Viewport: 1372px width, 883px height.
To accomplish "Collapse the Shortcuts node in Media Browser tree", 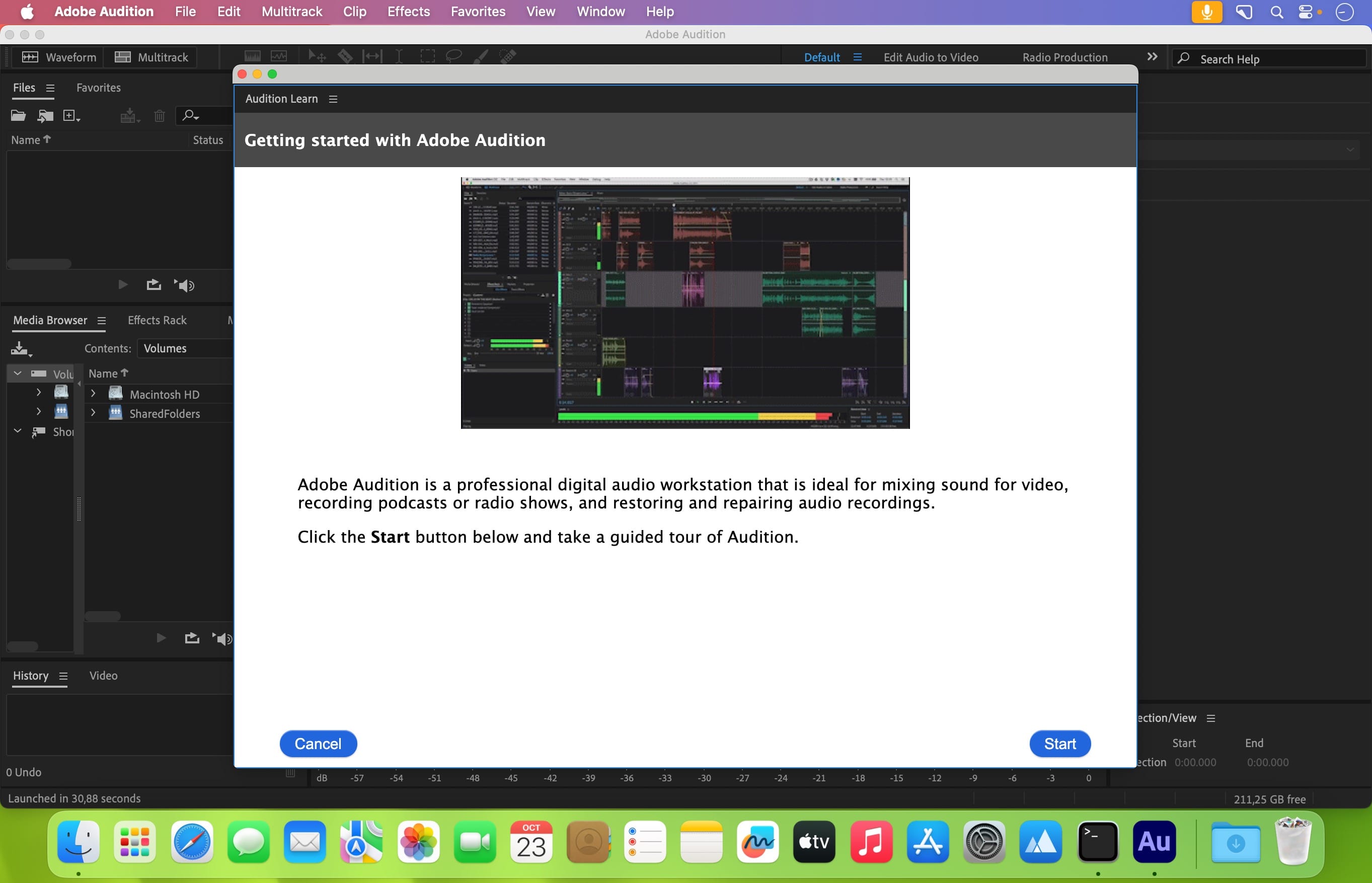I will click(x=18, y=431).
